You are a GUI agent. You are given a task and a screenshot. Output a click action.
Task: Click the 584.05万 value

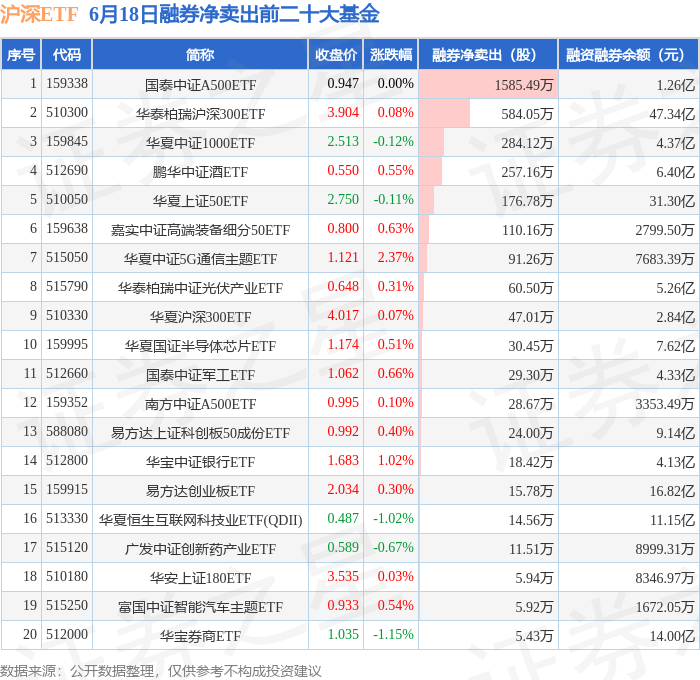click(x=527, y=114)
